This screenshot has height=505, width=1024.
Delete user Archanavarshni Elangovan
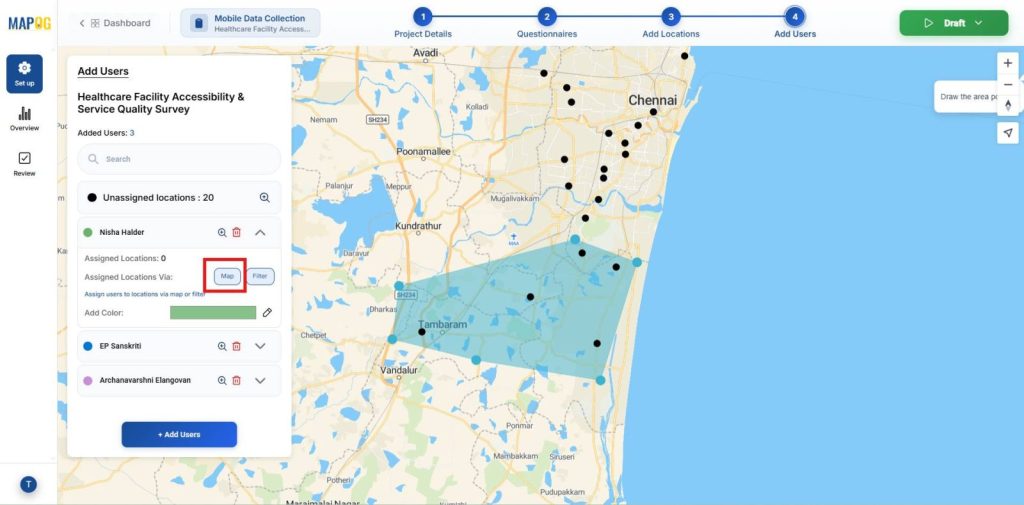point(236,380)
